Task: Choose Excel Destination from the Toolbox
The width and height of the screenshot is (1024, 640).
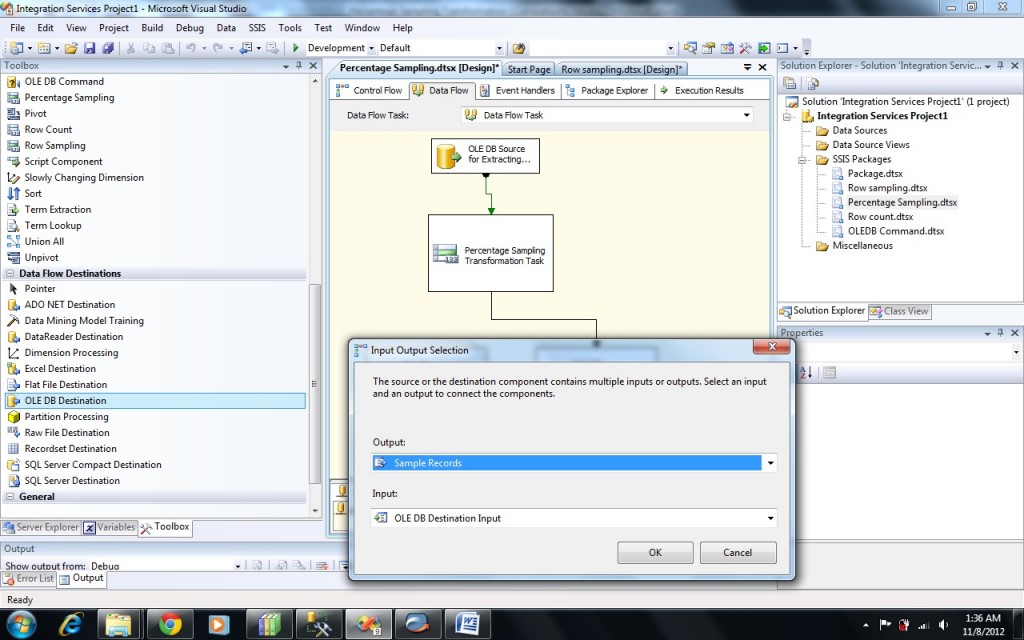Action: tap(60, 368)
